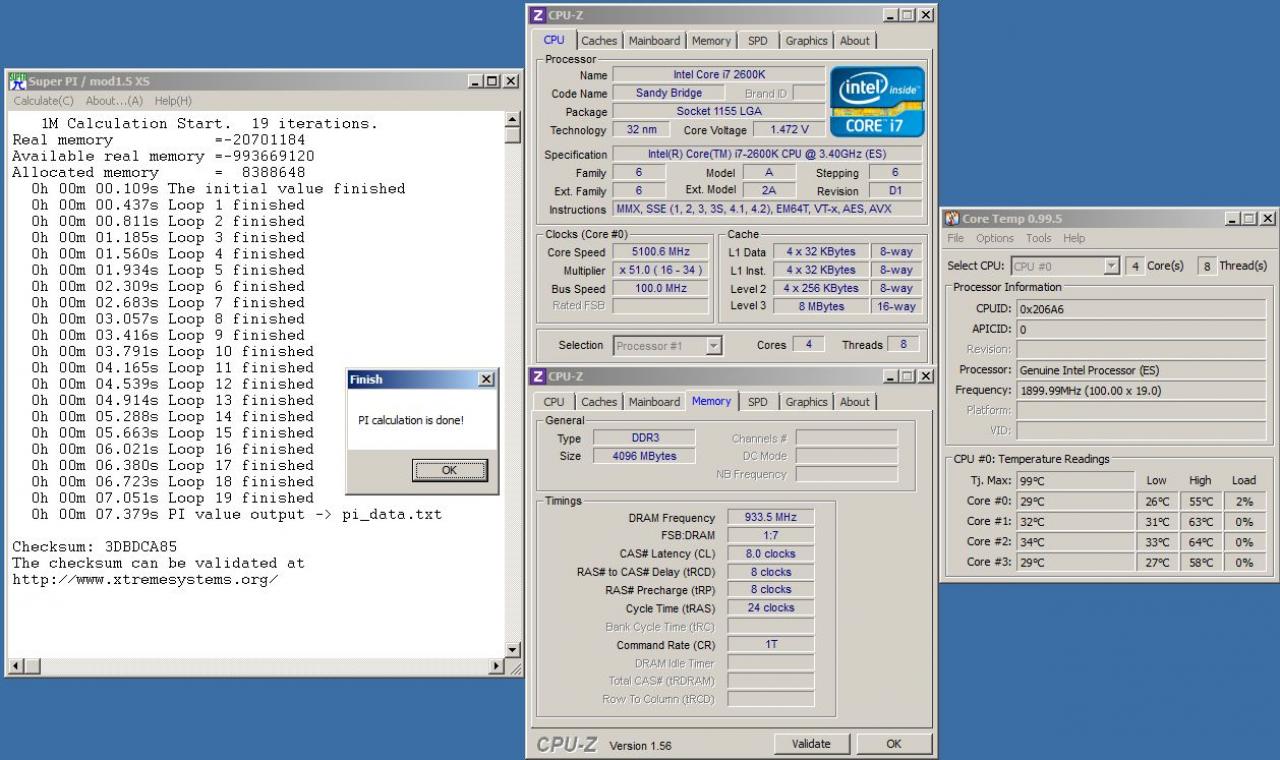Click the DRAM Frequency value 933.5 MHz
This screenshot has width=1280, height=760.
[771, 517]
